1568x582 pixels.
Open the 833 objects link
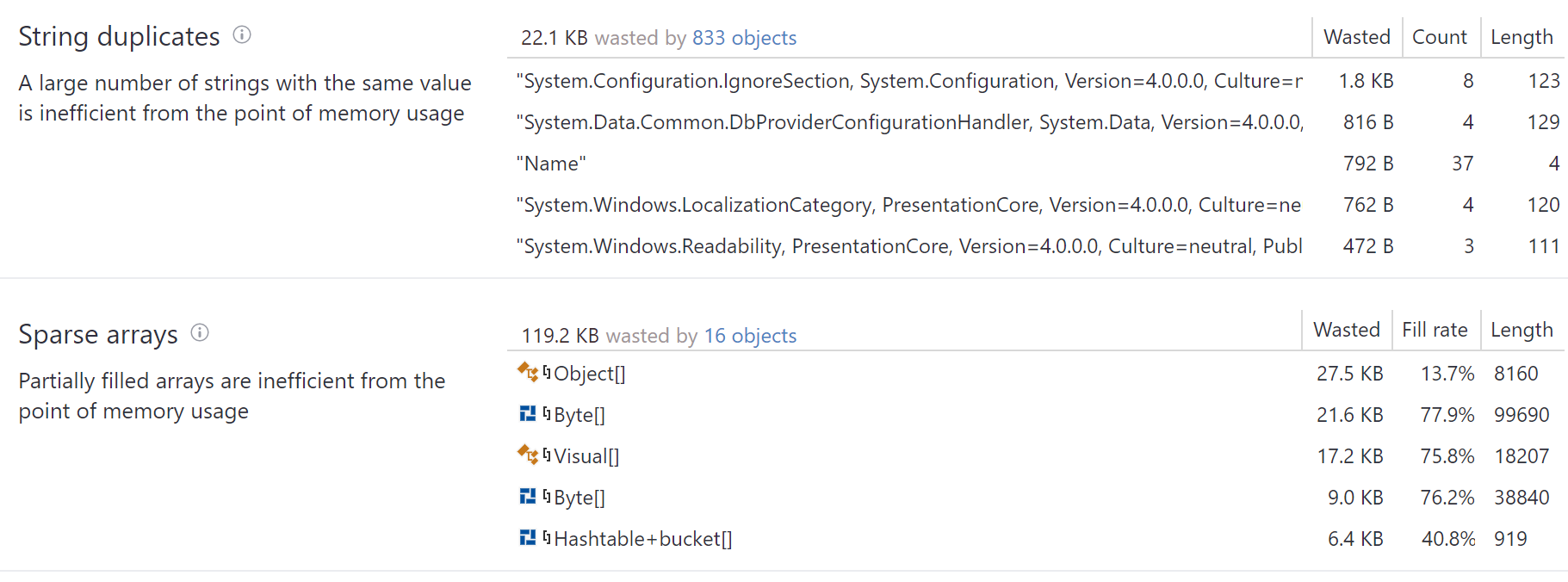point(744,38)
